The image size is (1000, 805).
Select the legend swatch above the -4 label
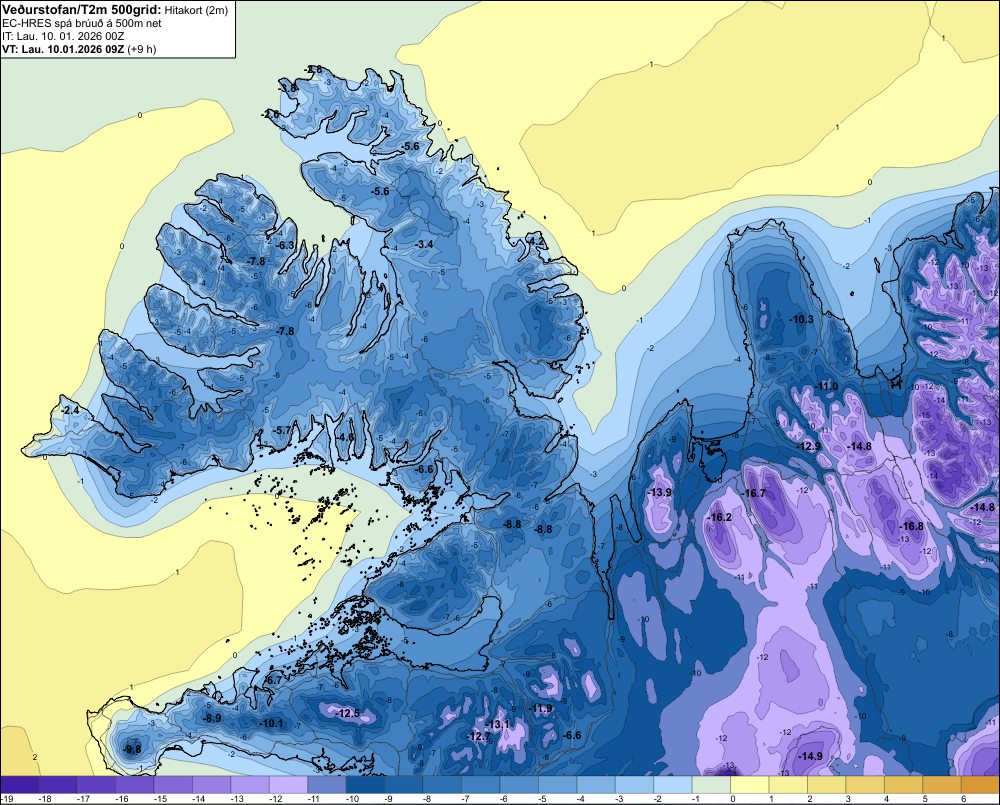coord(596,785)
